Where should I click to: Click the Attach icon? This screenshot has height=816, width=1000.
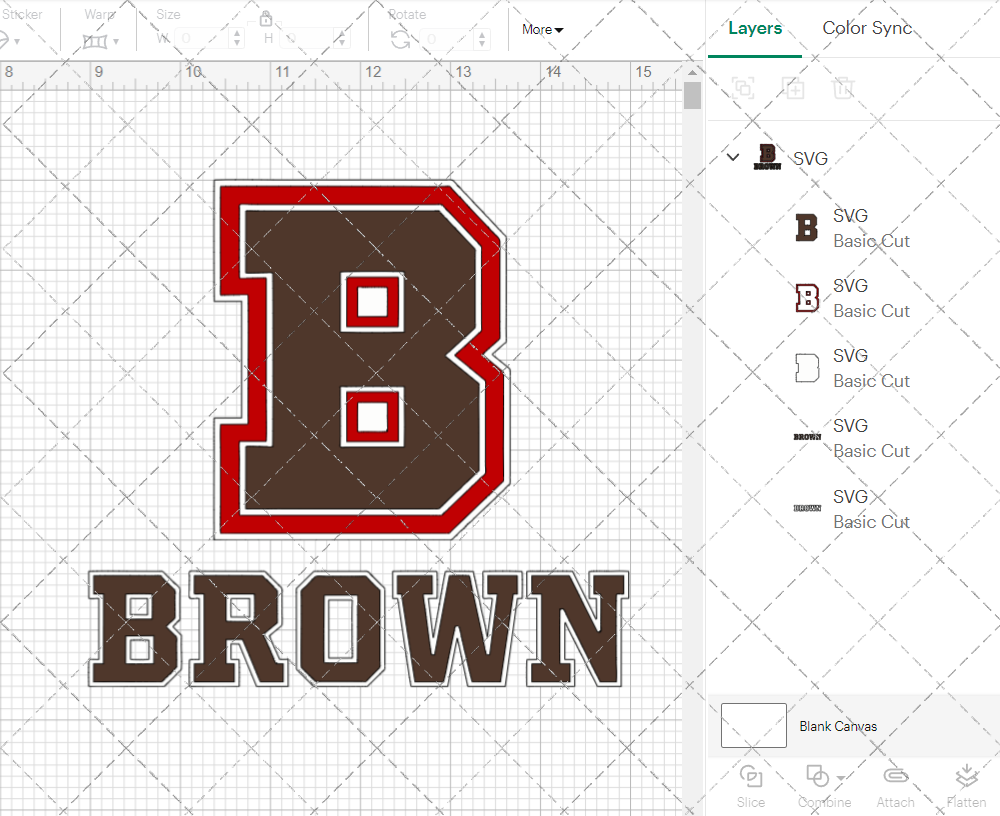pyautogui.click(x=895, y=776)
